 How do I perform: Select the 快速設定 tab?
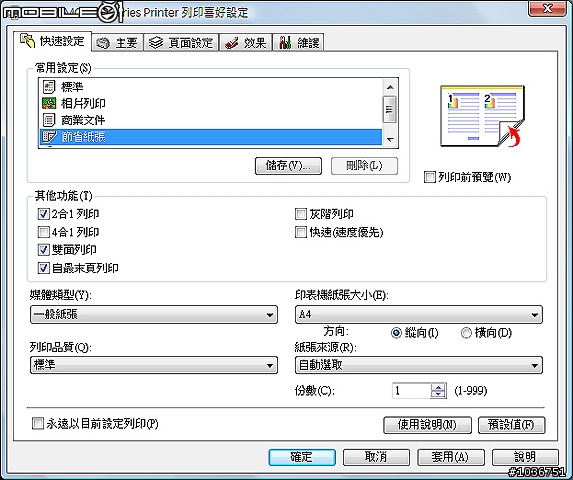click(52, 41)
